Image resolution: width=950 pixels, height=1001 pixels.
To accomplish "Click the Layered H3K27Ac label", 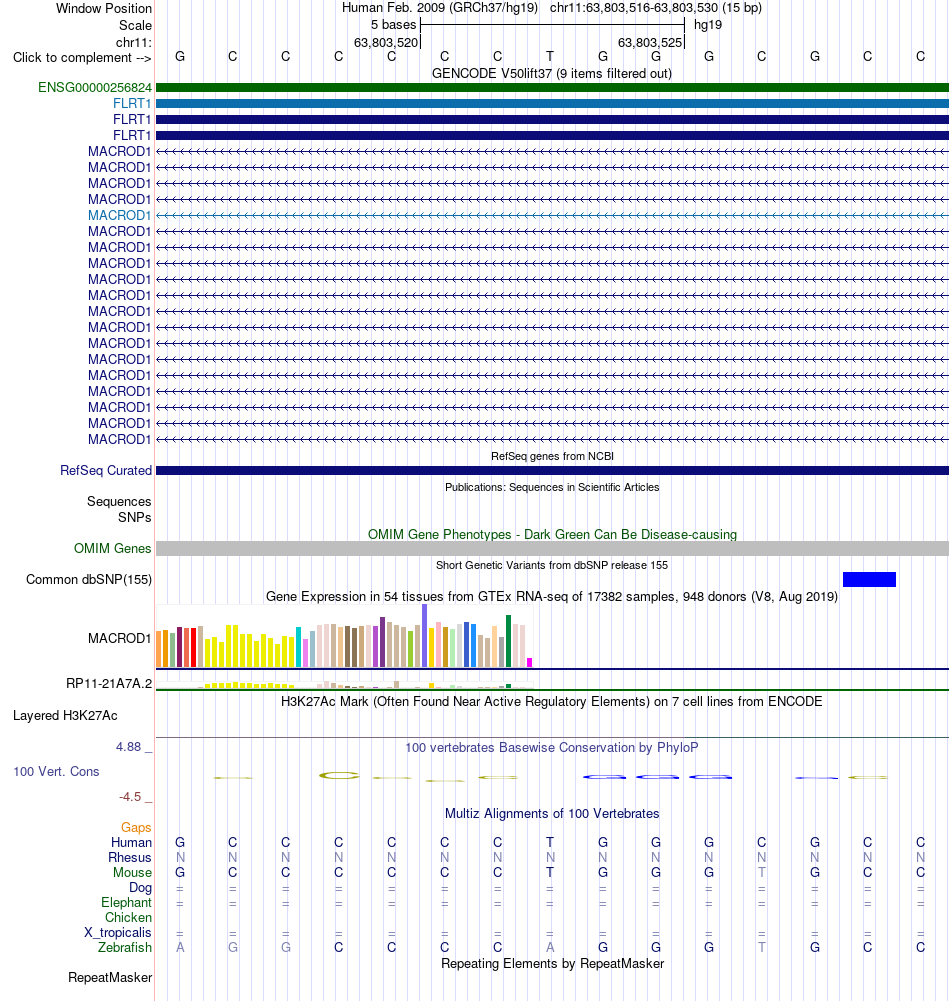I will coord(65,716).
